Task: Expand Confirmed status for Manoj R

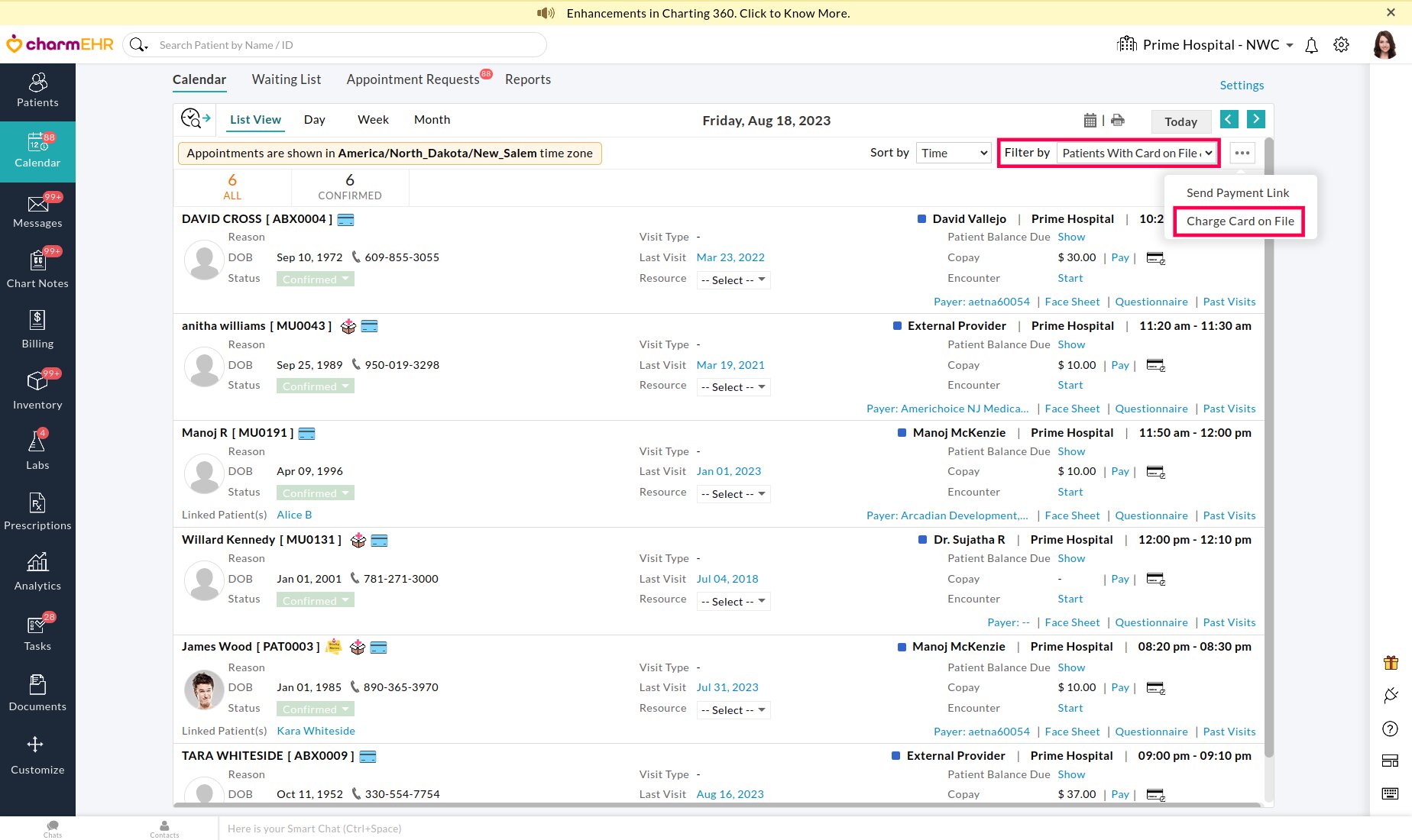Action: coord(315,493)
